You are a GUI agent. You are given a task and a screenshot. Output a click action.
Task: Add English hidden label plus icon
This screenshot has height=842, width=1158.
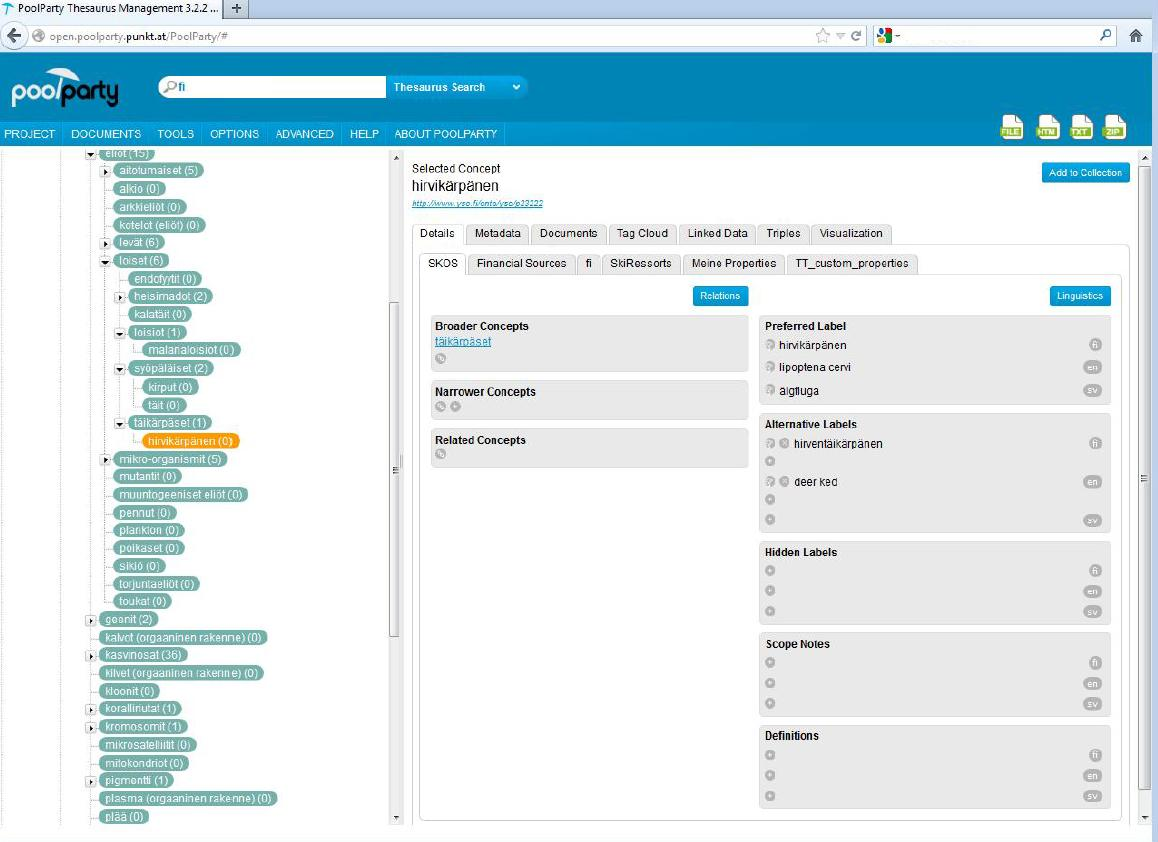pyautogui.click(x=770, y=591)
